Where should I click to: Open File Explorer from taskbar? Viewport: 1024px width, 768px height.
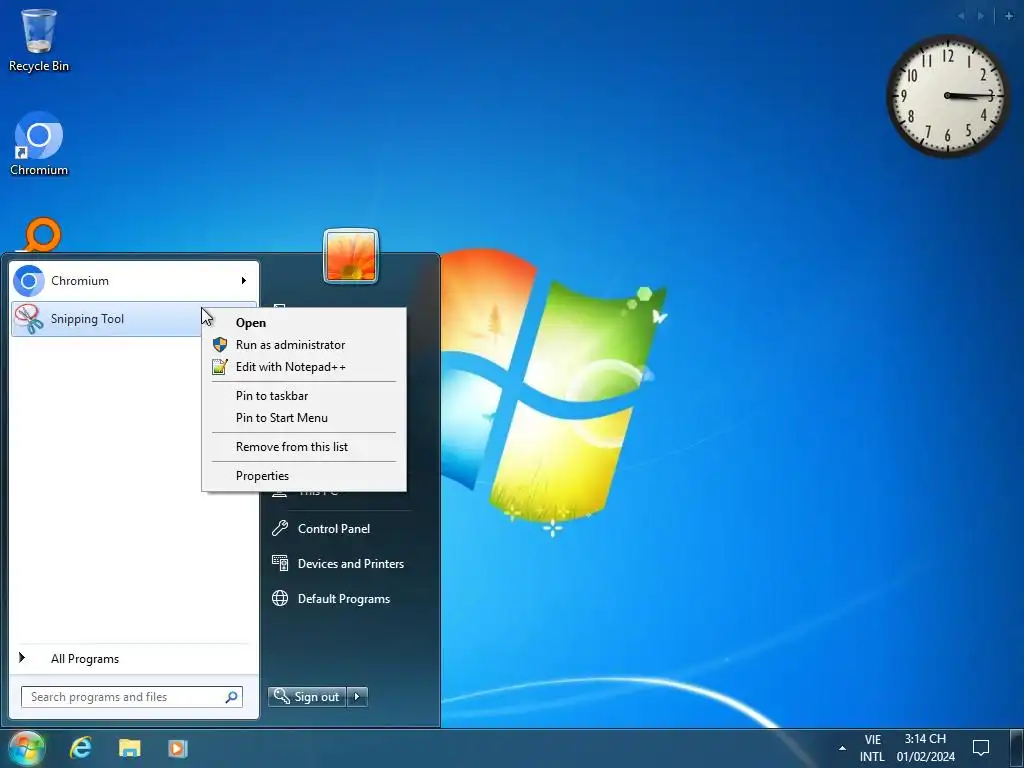(x=129, y=748)
